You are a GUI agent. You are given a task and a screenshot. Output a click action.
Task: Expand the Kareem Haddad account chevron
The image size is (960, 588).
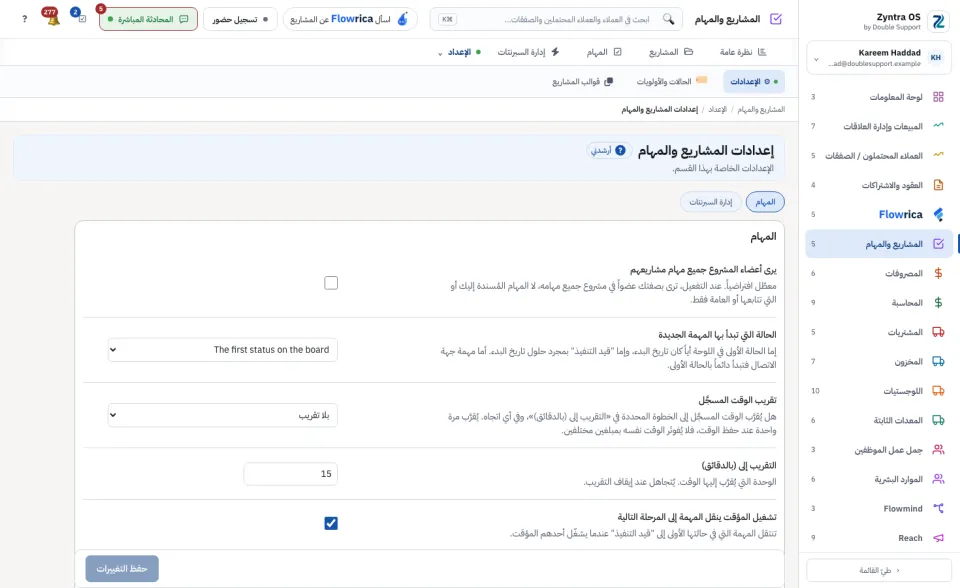(816, 59)
